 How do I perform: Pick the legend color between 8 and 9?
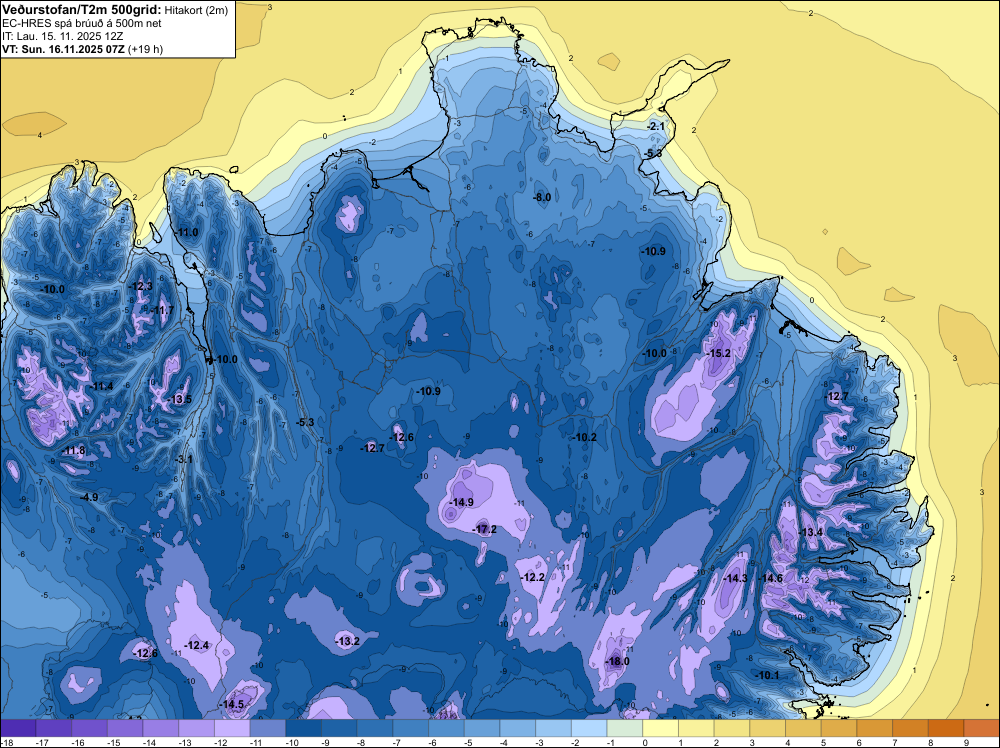946,728
